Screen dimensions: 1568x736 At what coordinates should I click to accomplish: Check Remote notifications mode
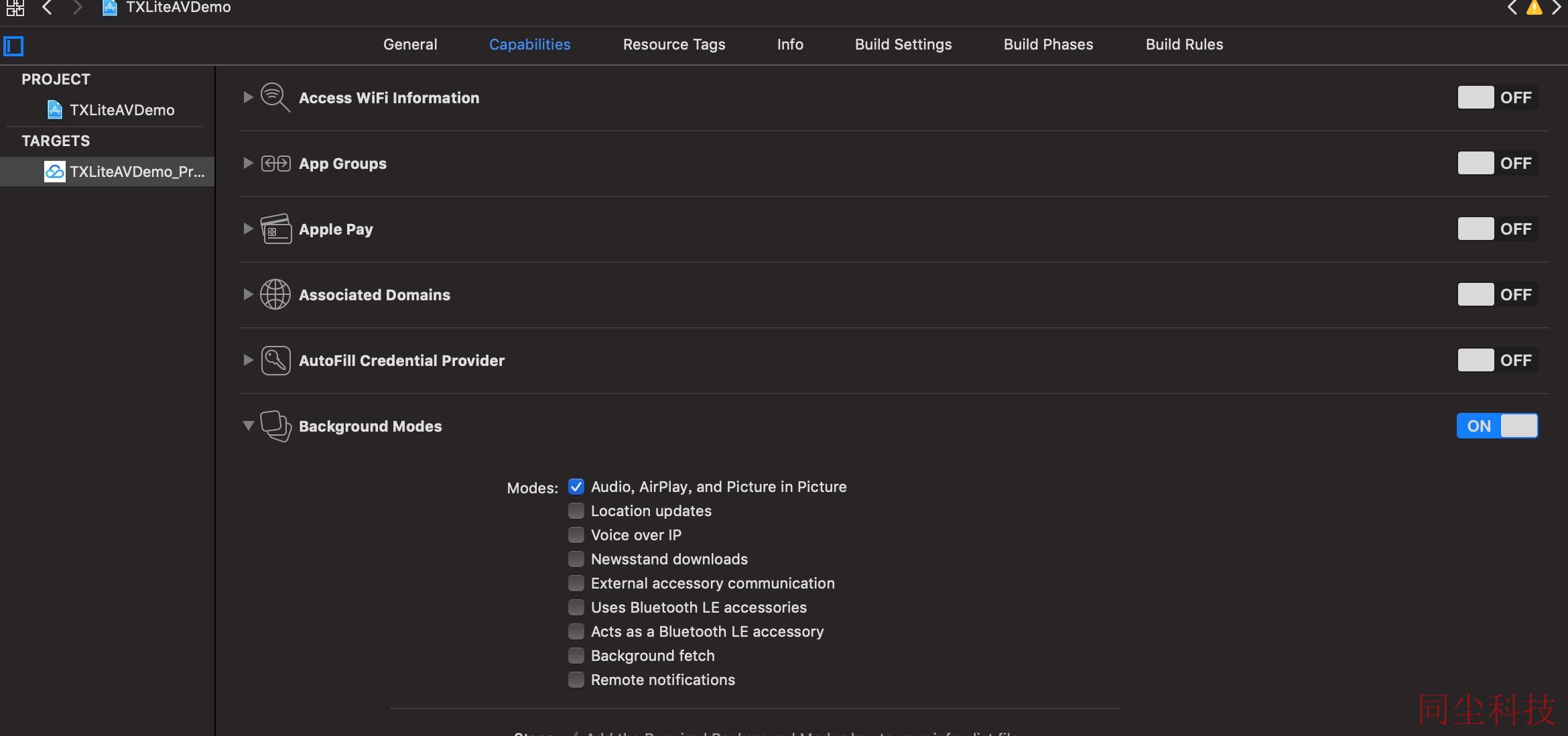click(576, 680)
